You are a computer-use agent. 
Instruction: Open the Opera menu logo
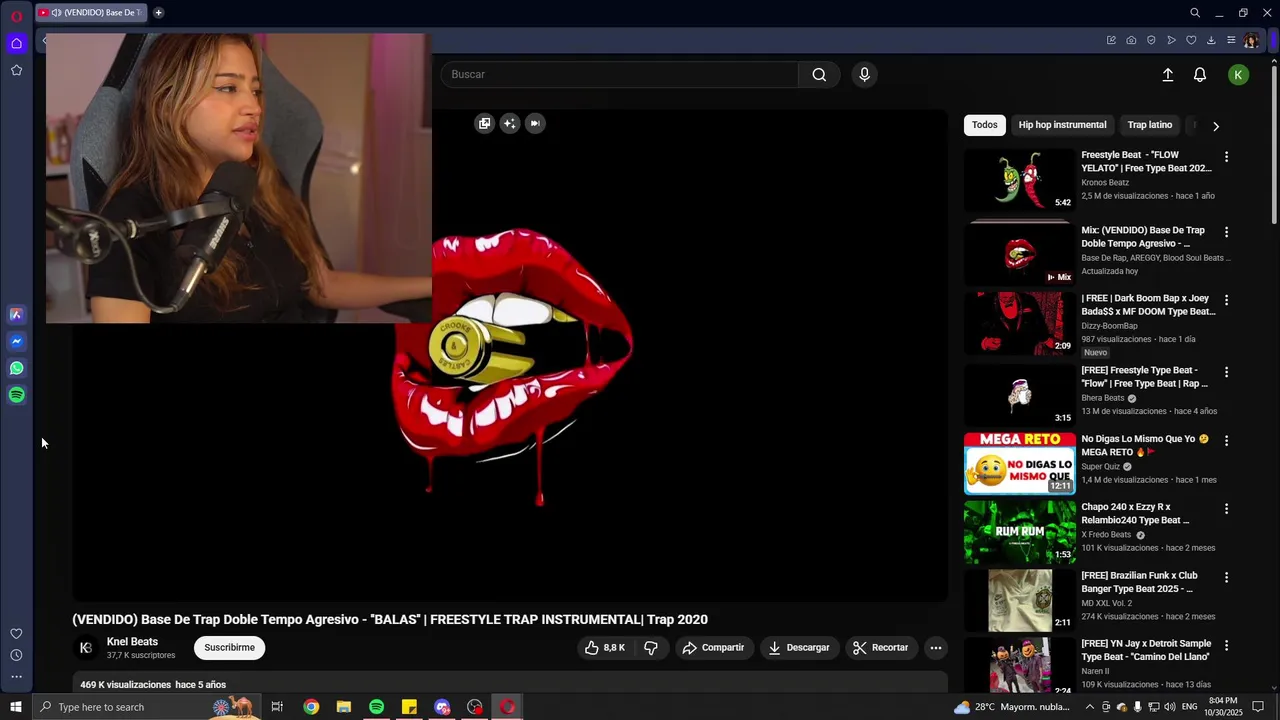click(x=16, y=15)
